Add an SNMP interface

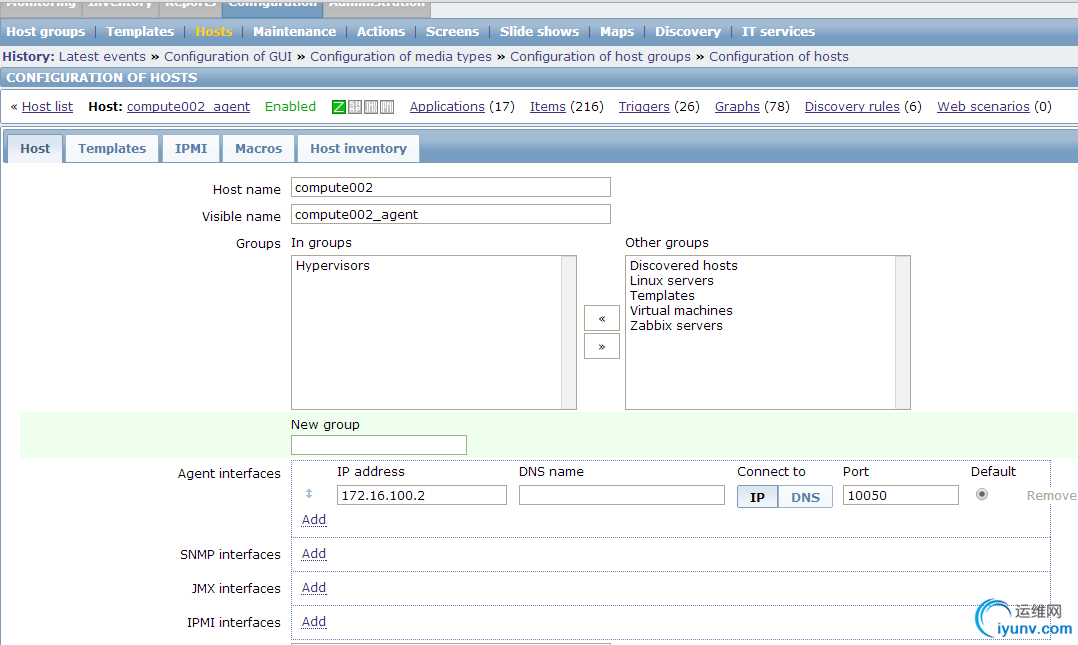click(x=314, y=554)
